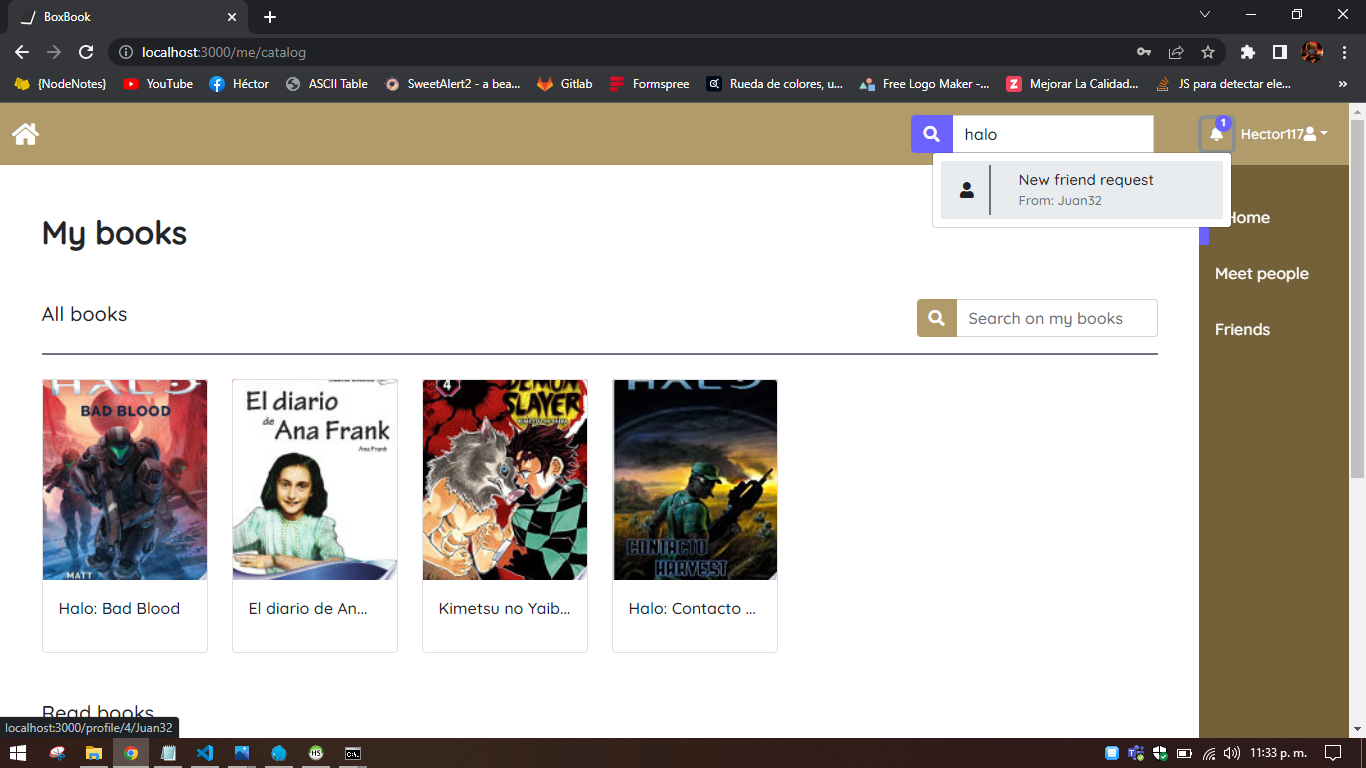Click the browser forward arrow

point(54,52)
